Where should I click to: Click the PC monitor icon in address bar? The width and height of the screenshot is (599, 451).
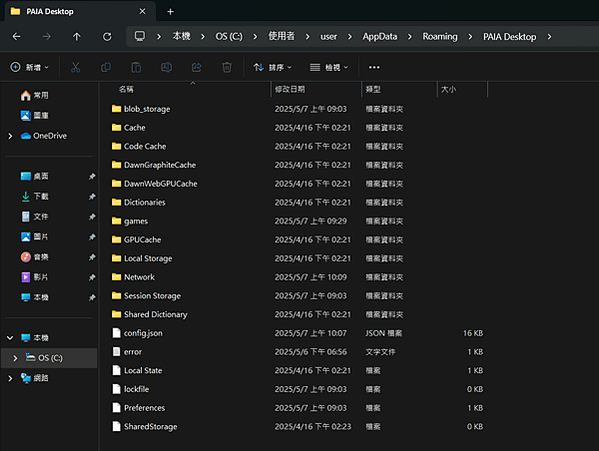(x=140, y=36)
